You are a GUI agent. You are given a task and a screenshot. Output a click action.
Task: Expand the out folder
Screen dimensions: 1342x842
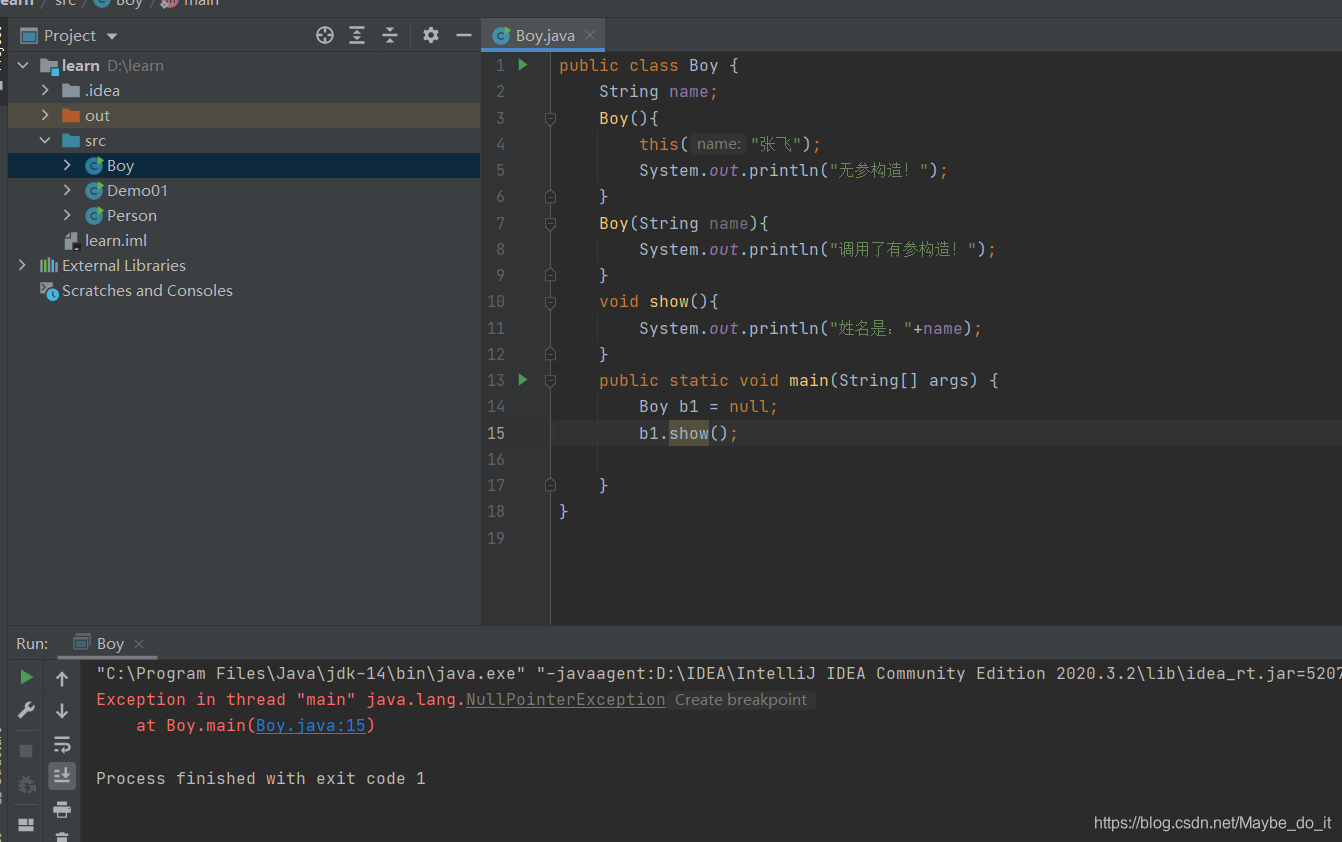45,115
